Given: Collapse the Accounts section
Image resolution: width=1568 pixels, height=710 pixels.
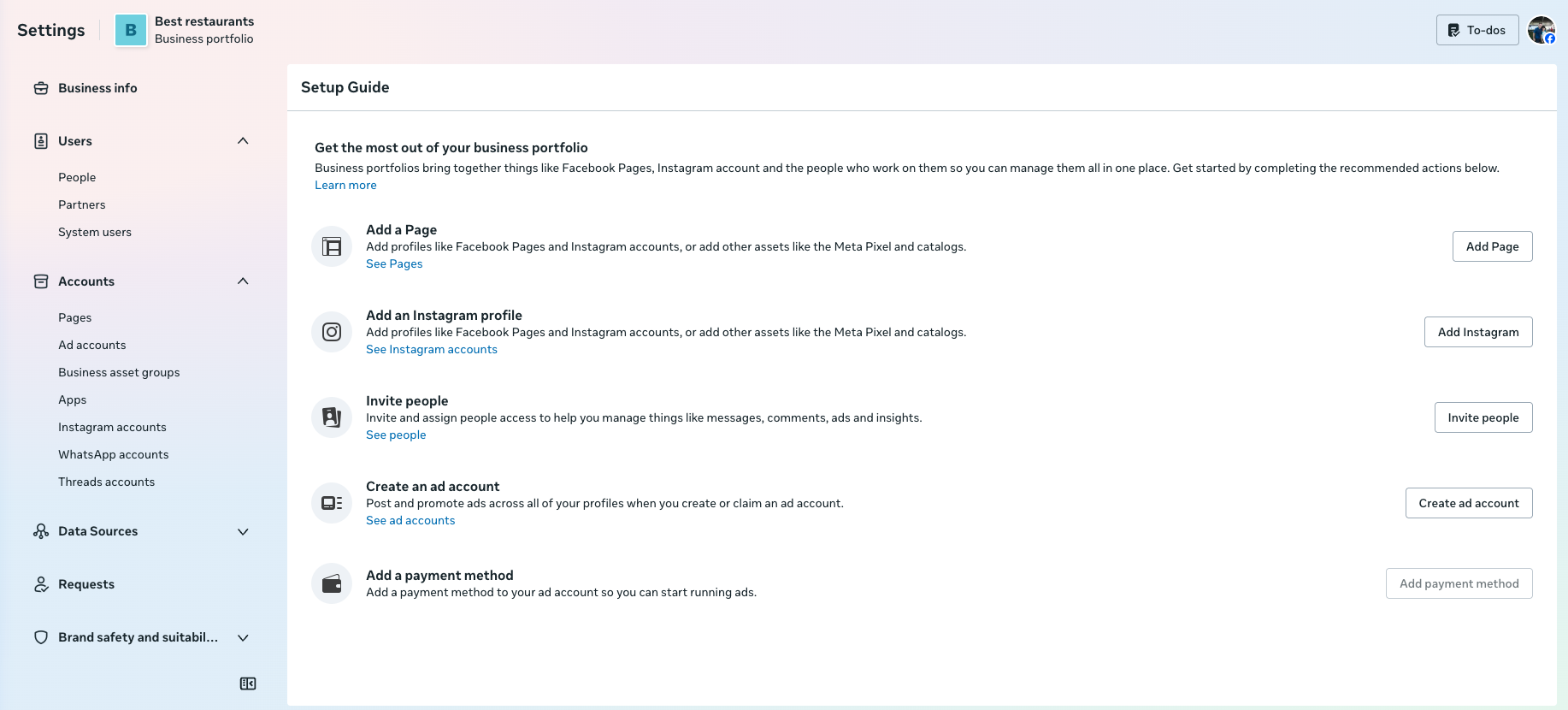Looking at the screenshot, I should 243,281.
